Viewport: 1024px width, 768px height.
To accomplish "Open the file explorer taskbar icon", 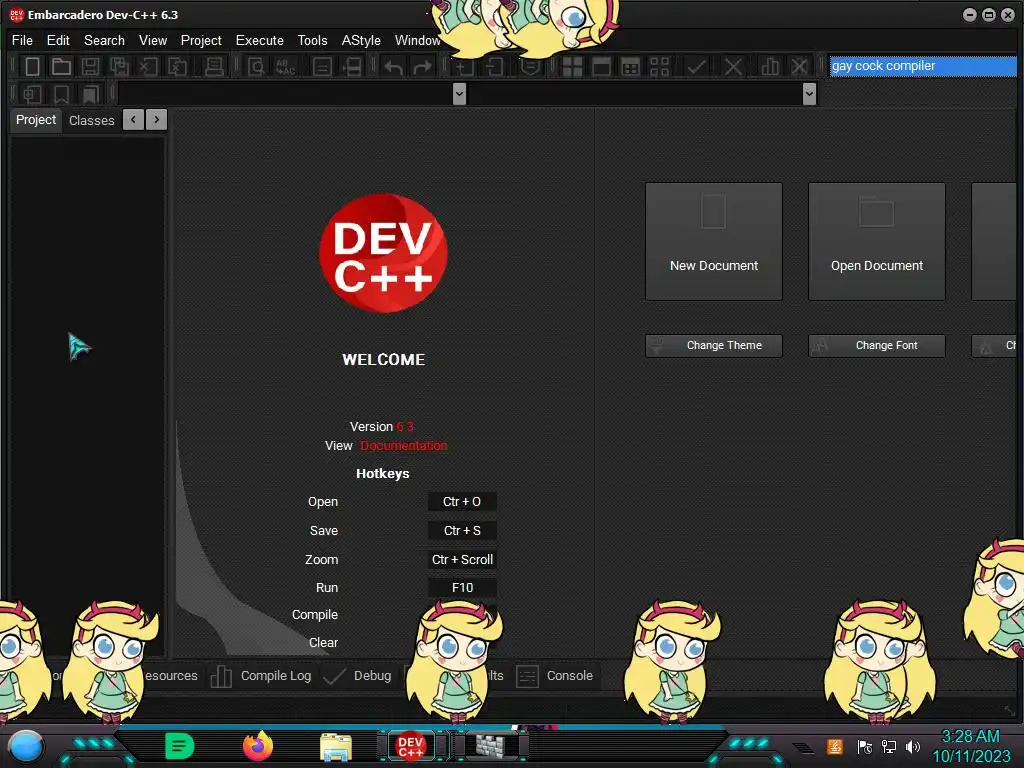I will tap(336, 747).
